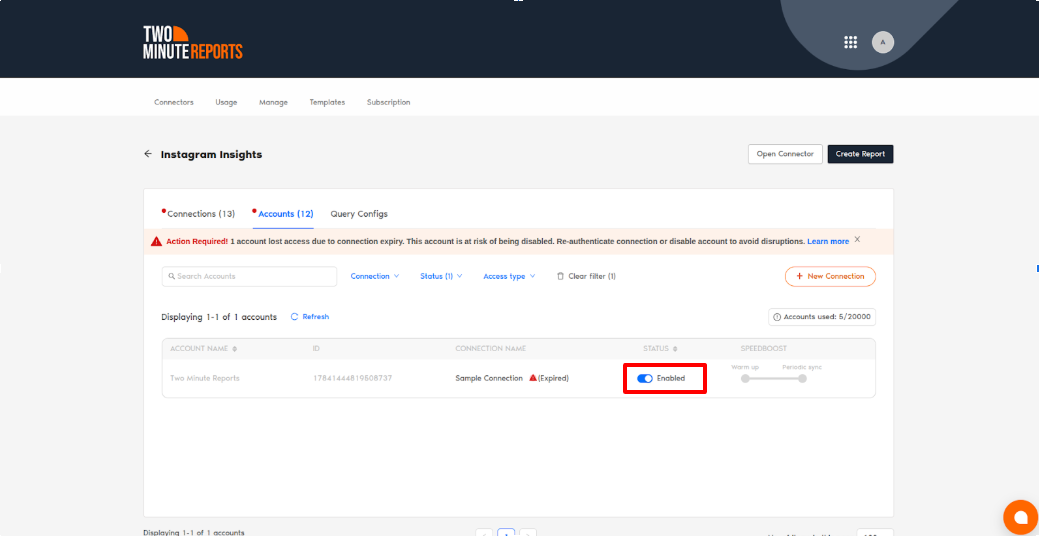Clear filter (1) button
Image resolution: width=1039 pixels, height=536 pixels.
(x=586, y=276)
